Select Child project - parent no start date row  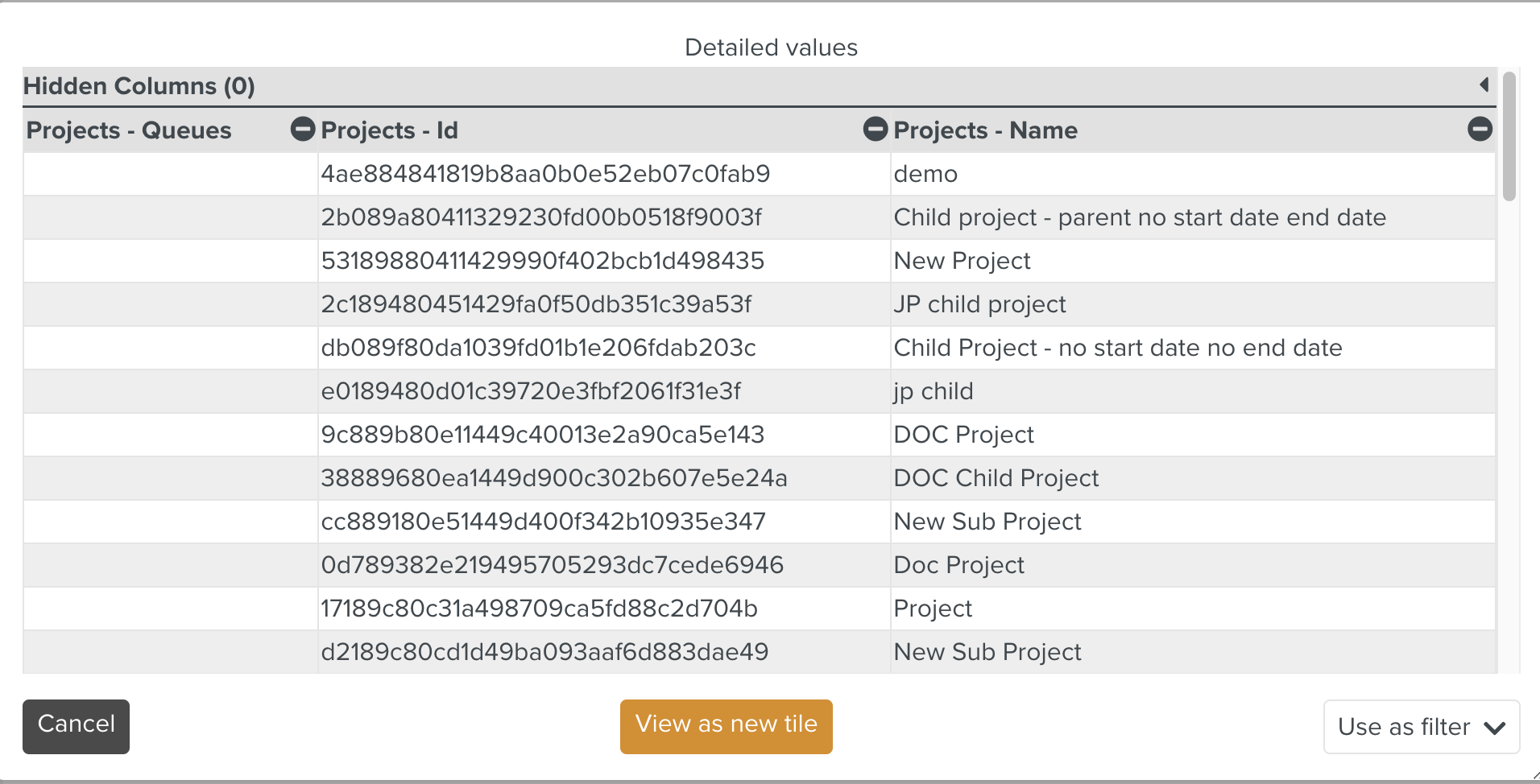click(x=1139, y=217)
